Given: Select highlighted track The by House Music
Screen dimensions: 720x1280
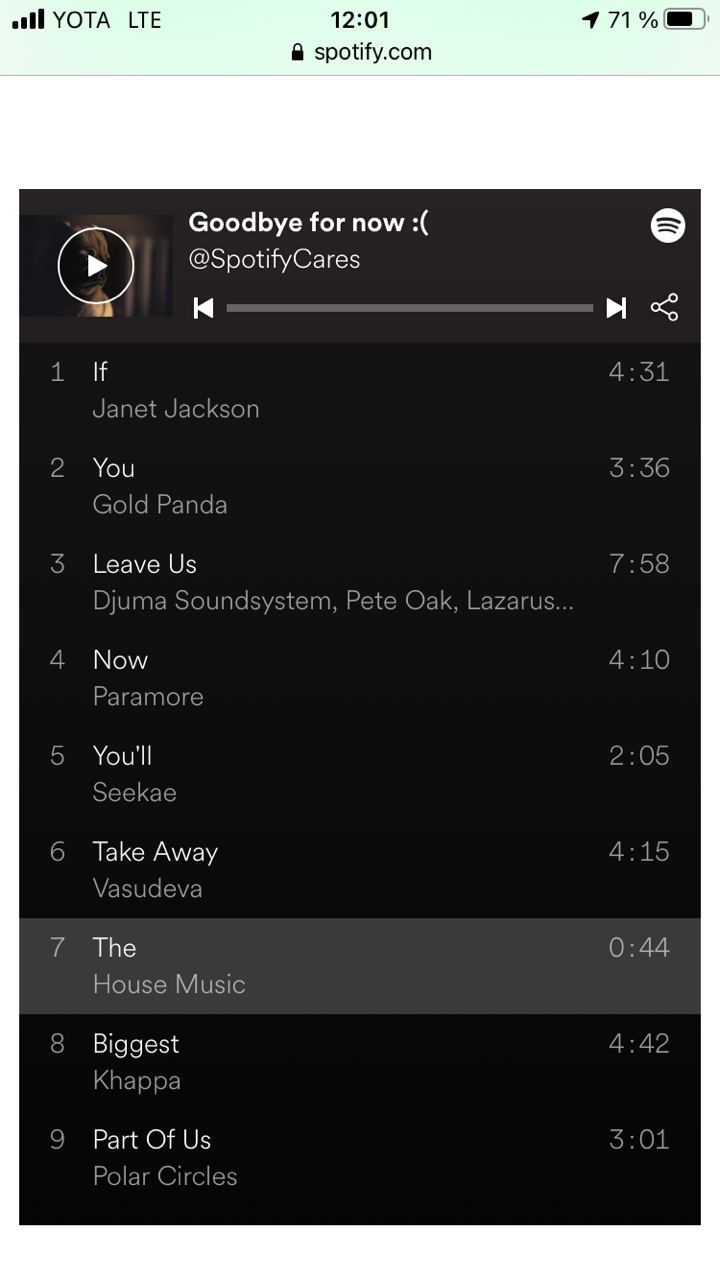Looking at the screenshot, I should click(x=360, y=966).
